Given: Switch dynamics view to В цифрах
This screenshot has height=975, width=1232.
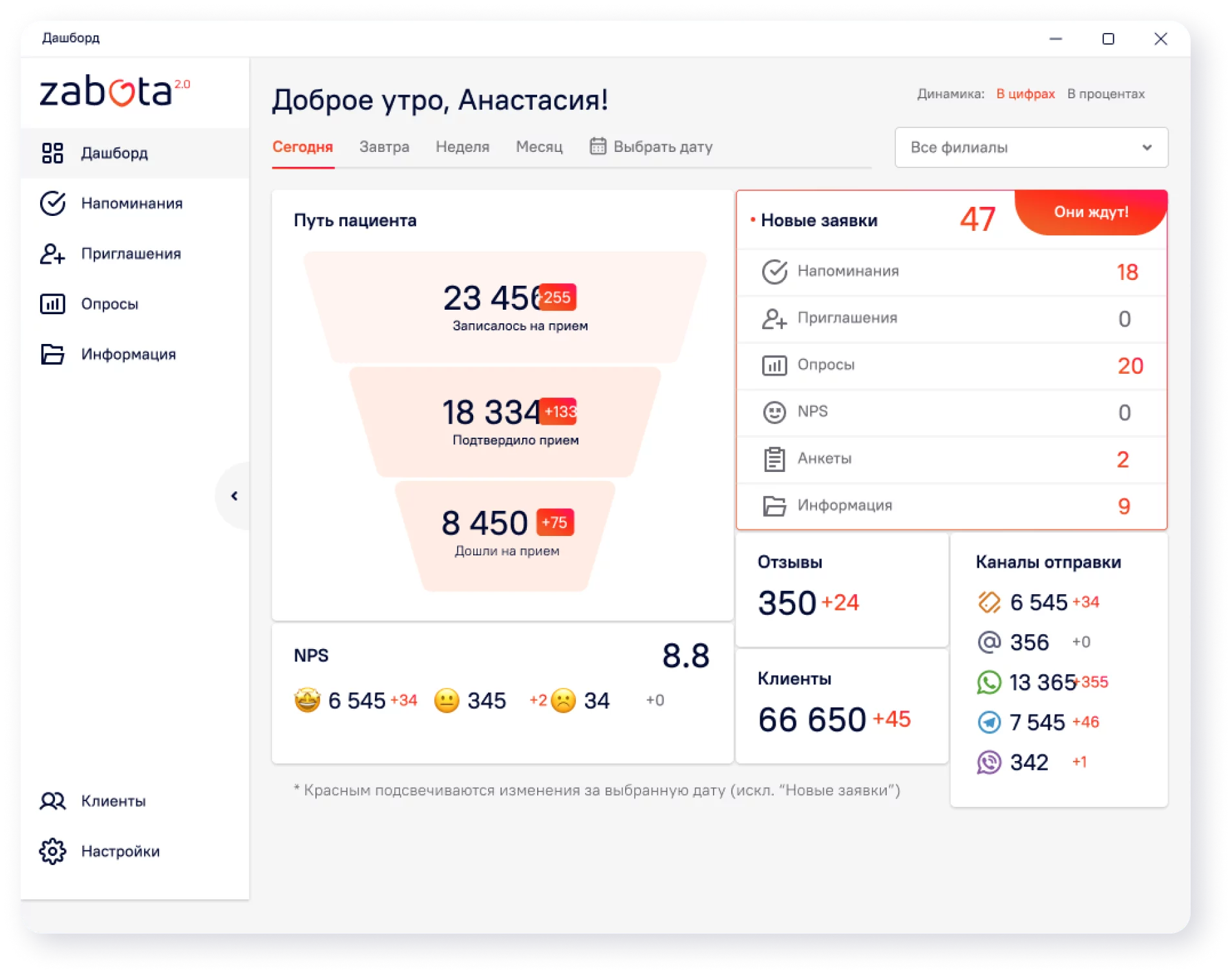Looking at the screenshot, I should [1025, 94].
